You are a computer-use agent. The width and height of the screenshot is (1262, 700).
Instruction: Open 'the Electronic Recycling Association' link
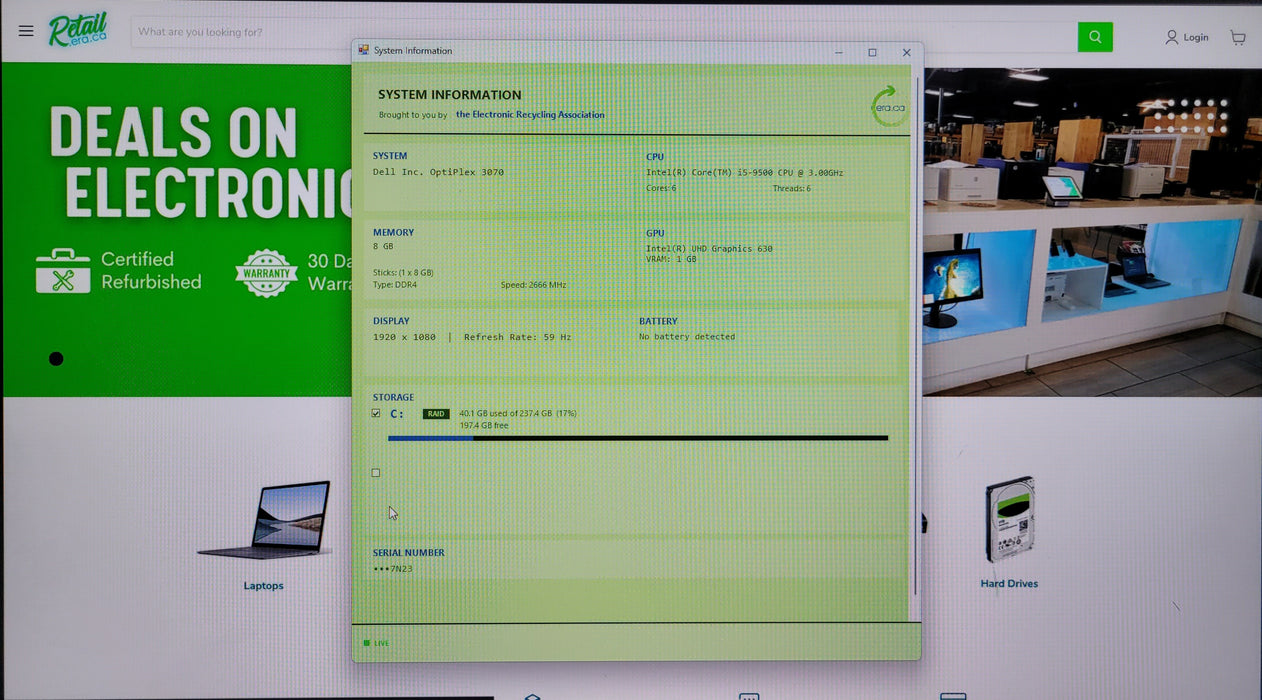click(530, 115)
